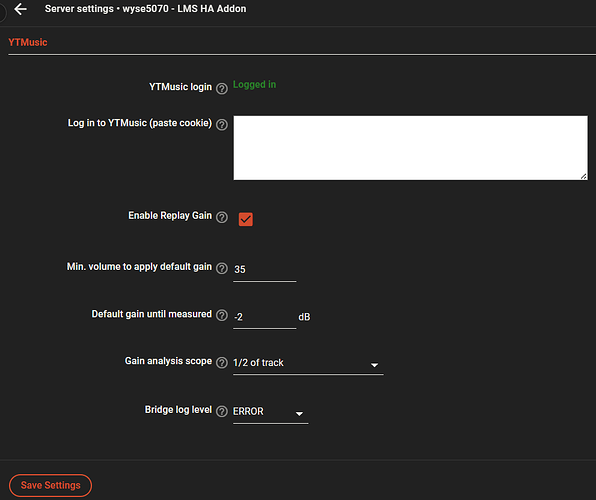
Task: Show help for Min. volume setting
Action: coord(222,268)
